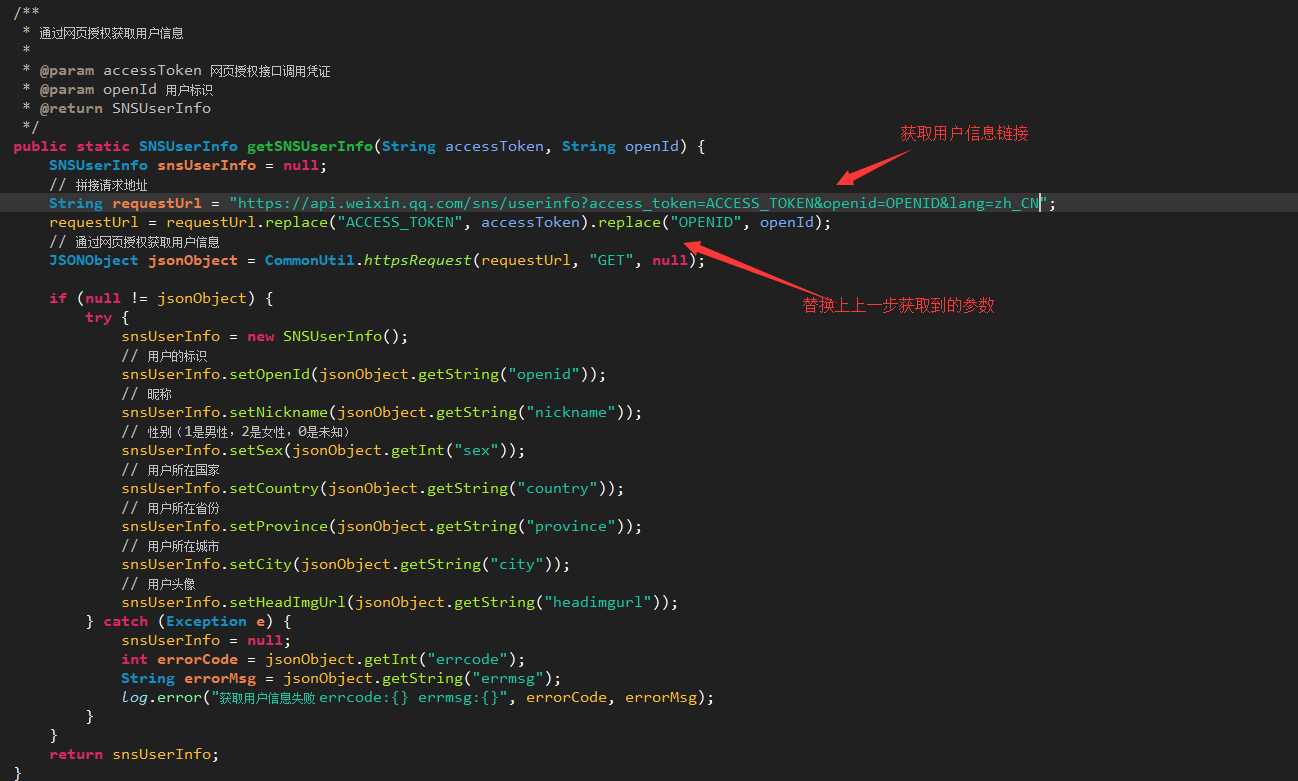Click the "nickname" string literal
The height and width of the screenshot is (781, 1298).
point(571,412)
